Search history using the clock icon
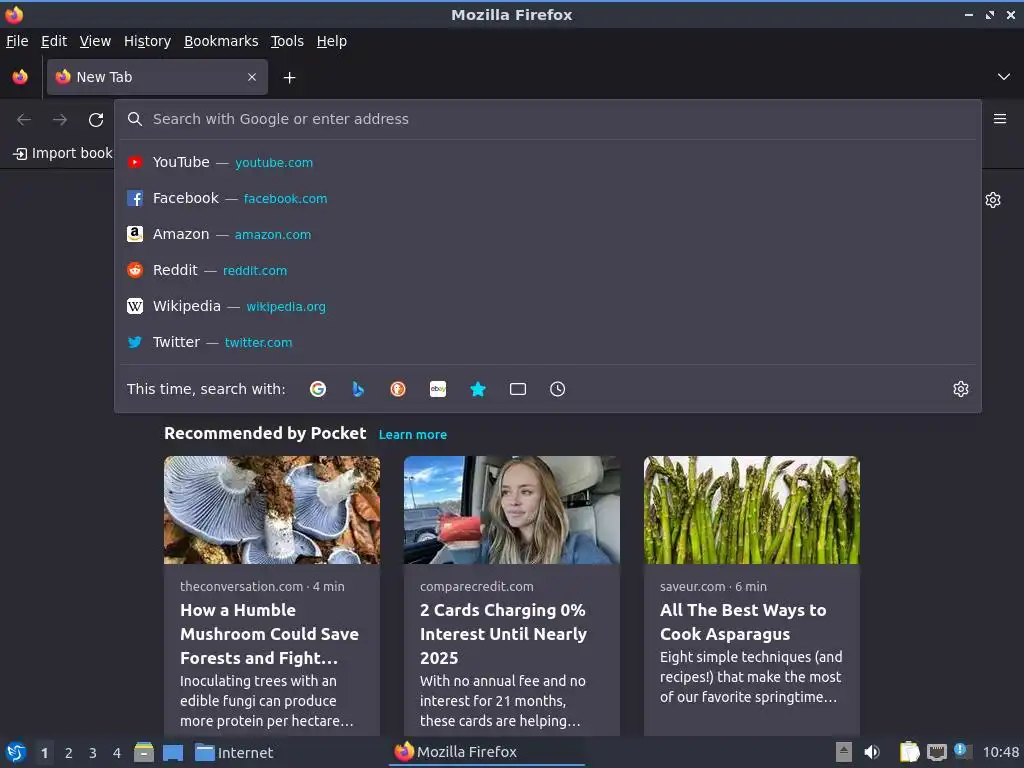 (x=558, y=389)
